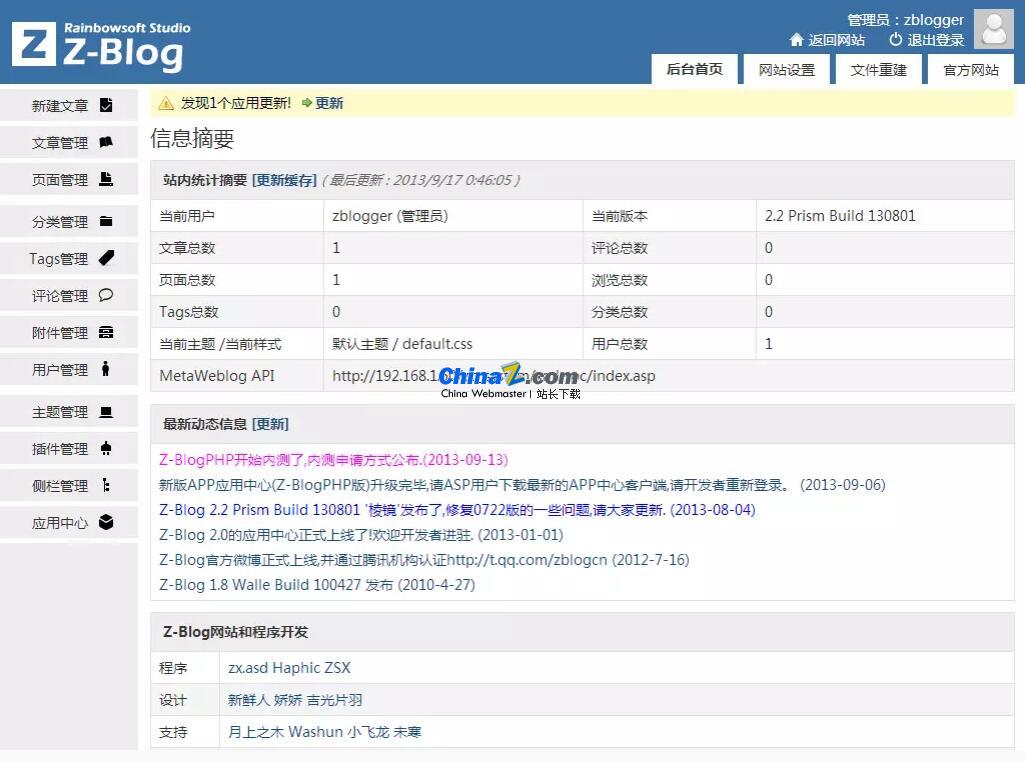Open the Z-Blog 2.2 Prism Build news link

(x=457, y=510)
